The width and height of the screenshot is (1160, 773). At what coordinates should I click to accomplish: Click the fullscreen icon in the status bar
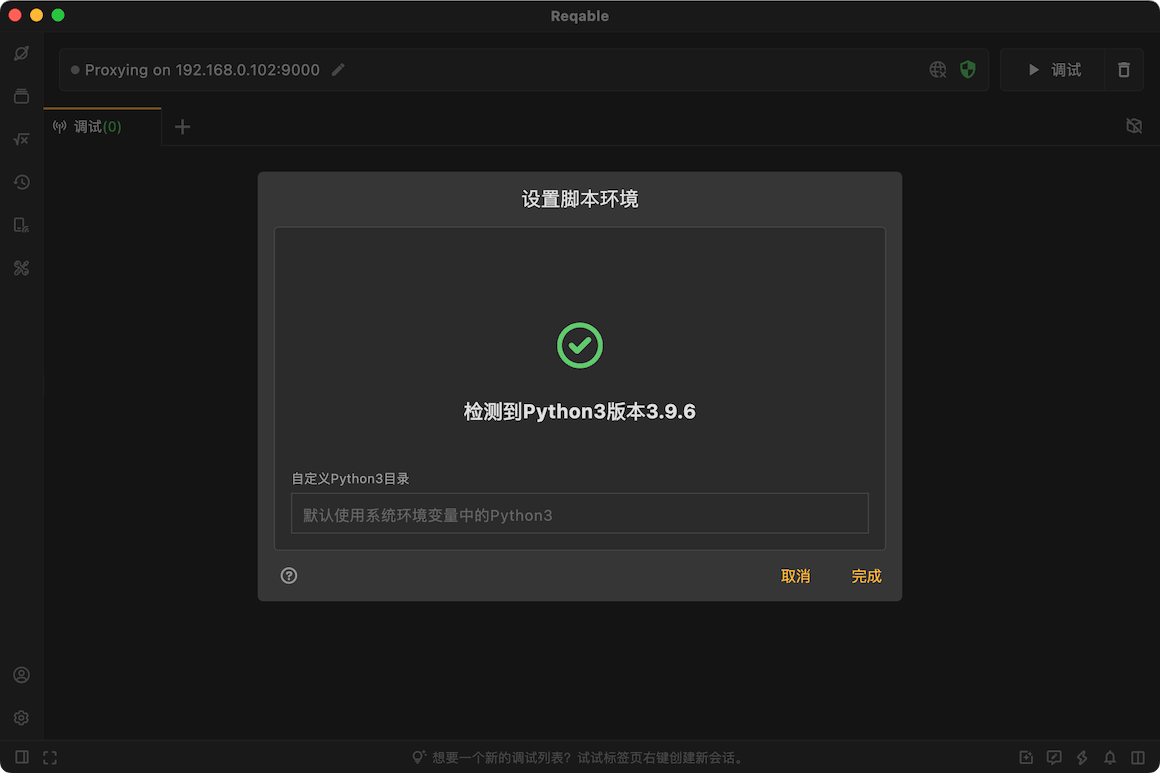click(x=50, y=757)
